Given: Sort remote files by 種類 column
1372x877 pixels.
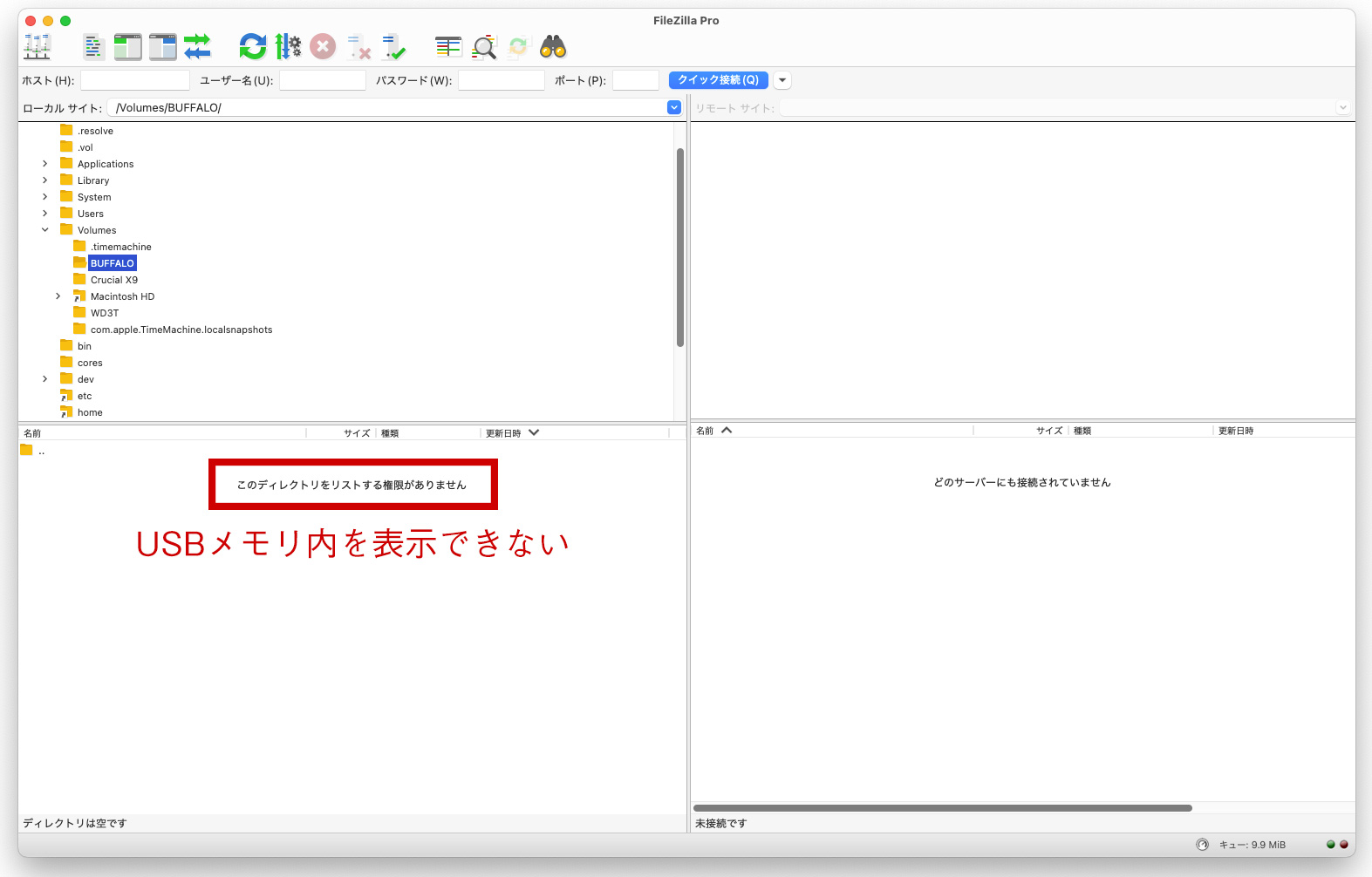Looking at the screenshot, I should (x=1141, y=431).
